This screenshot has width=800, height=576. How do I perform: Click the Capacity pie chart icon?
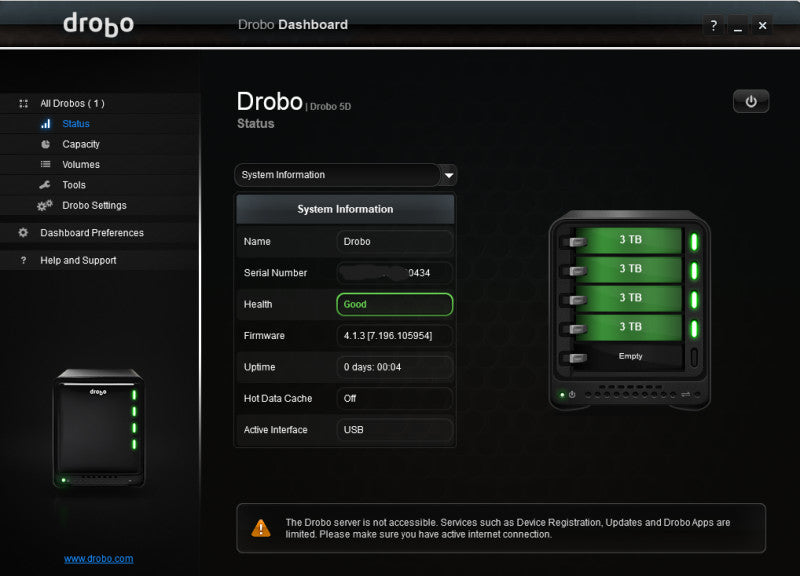46,144
